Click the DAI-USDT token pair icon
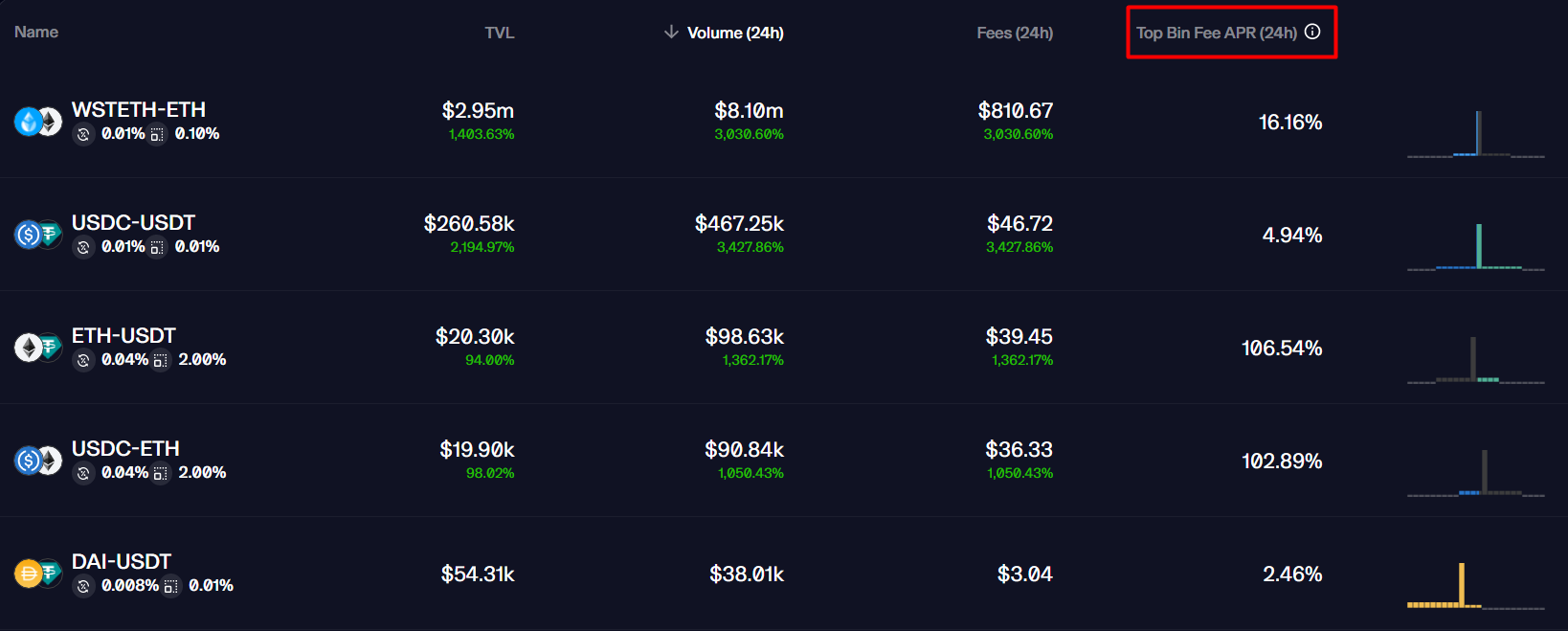The width and height of the screenshot is (1568, 631). pos(37,574)
